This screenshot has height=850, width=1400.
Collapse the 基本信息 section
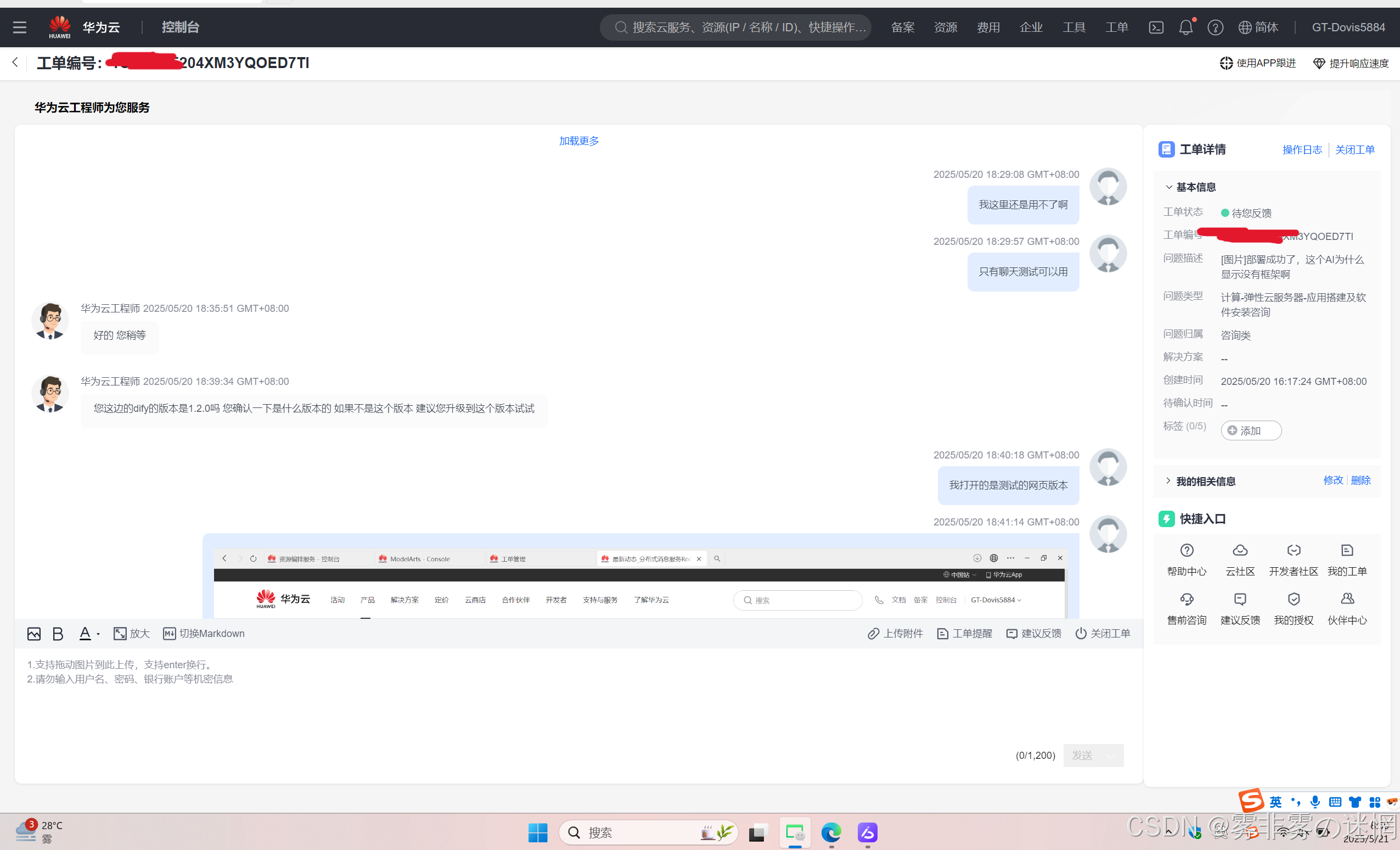[x=1169, y=187]
